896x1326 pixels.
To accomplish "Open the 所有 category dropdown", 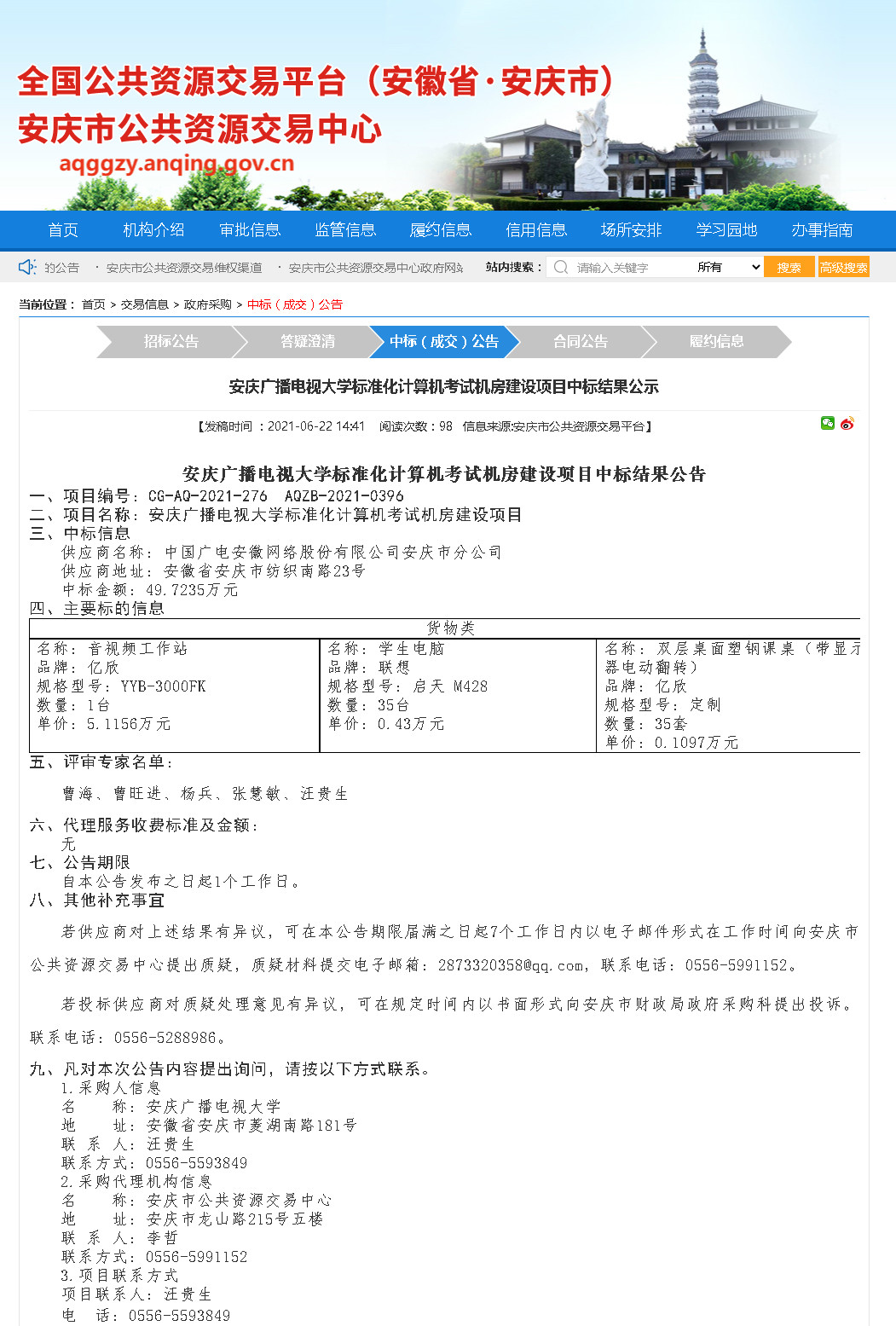I will 728,267.
